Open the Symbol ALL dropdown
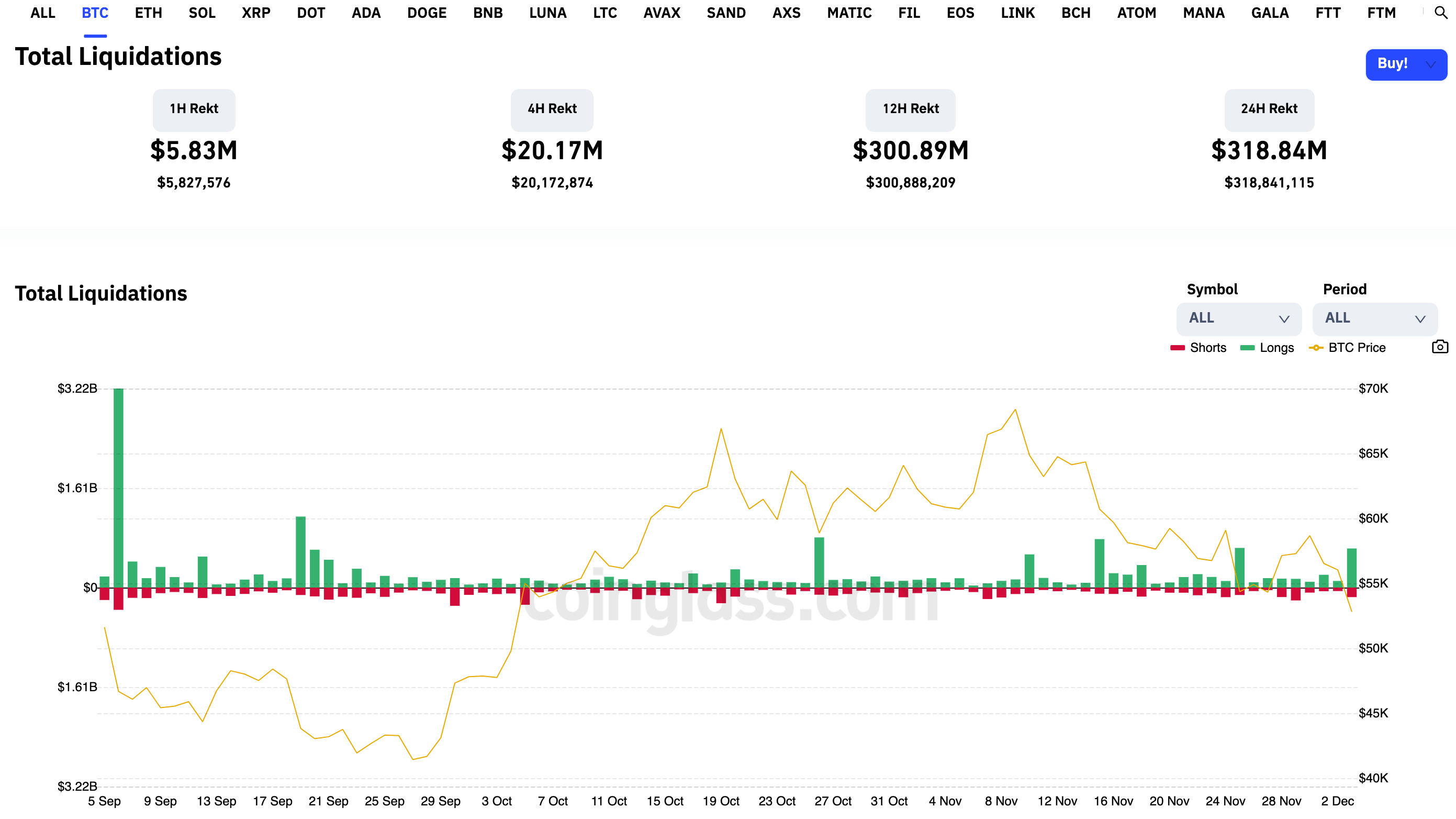 (x=1238, y=318)
